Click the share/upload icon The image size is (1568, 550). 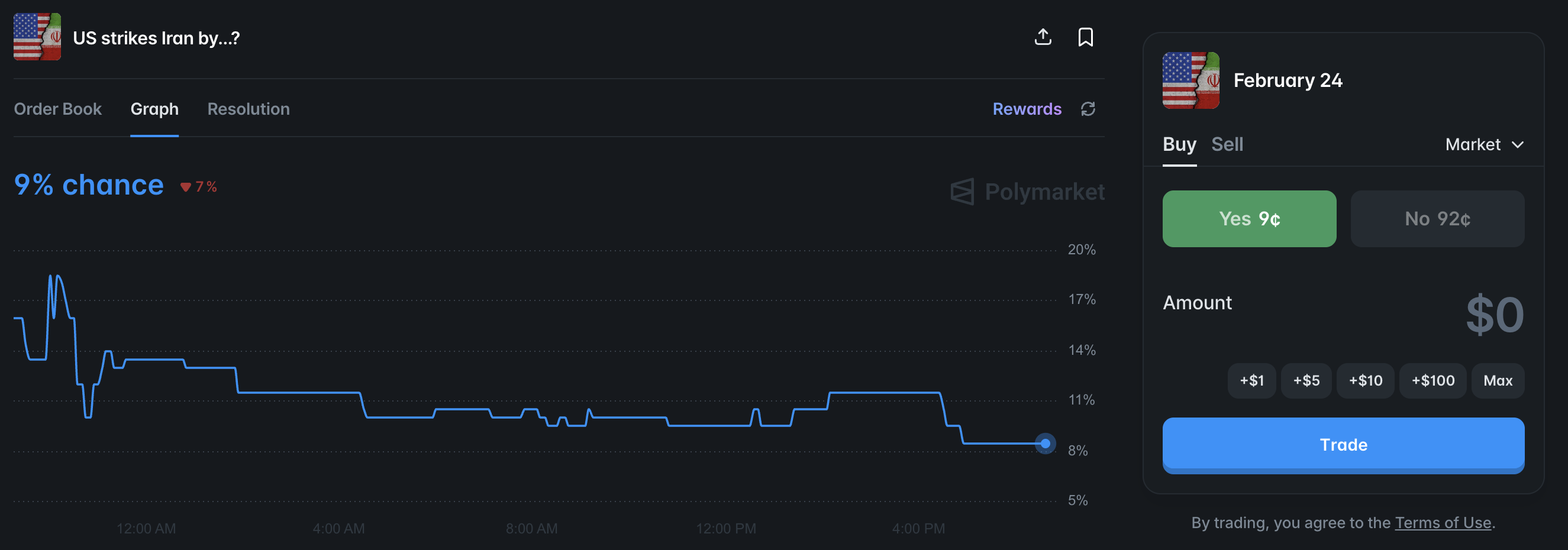(x=1043, y=37)
